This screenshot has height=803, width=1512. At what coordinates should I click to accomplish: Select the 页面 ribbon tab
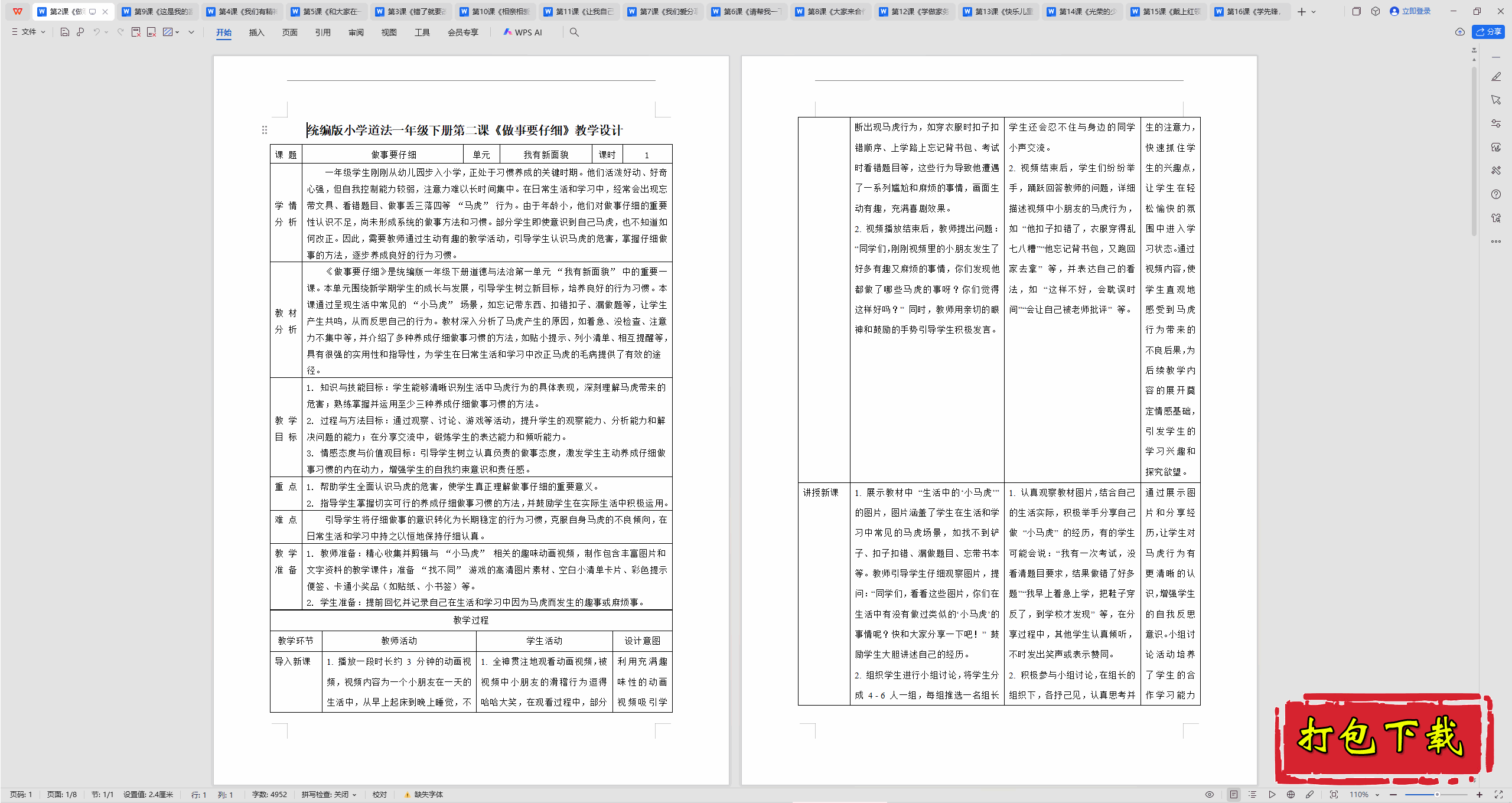point(289,32)
